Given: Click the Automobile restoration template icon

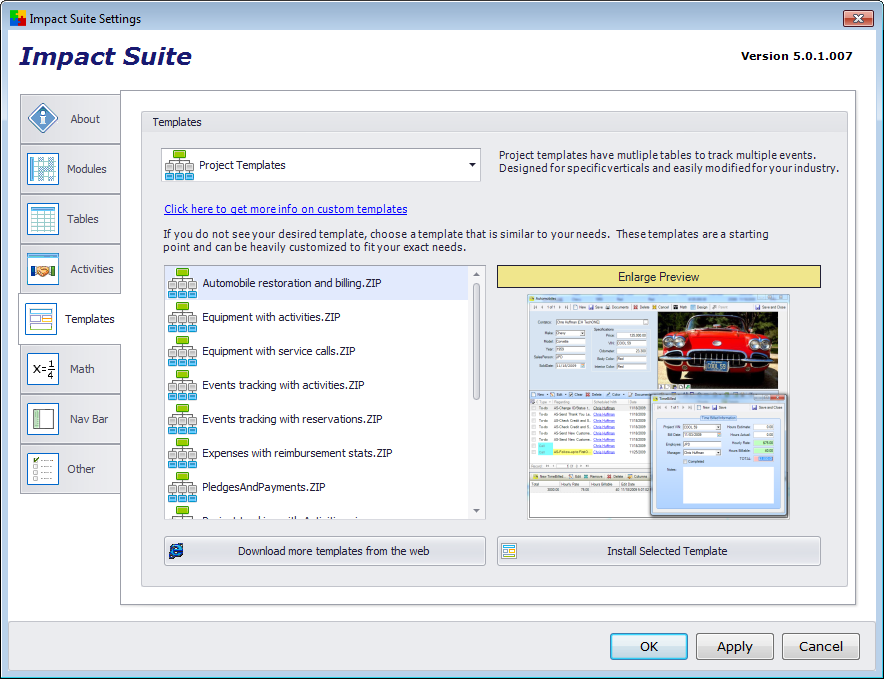Looking at the screenshot, I should click(182, 283).
